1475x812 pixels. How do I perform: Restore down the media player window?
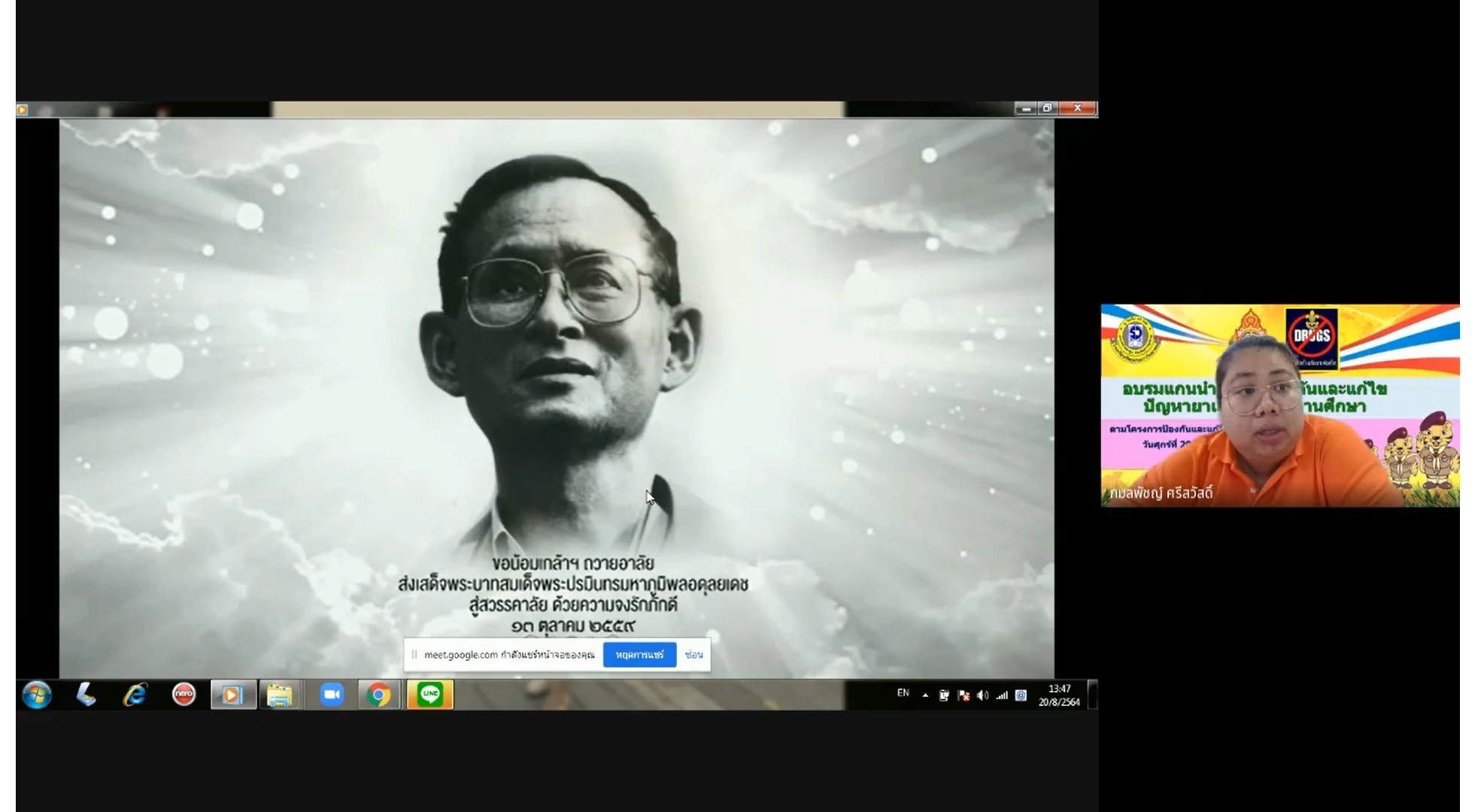pos(1047,108)
